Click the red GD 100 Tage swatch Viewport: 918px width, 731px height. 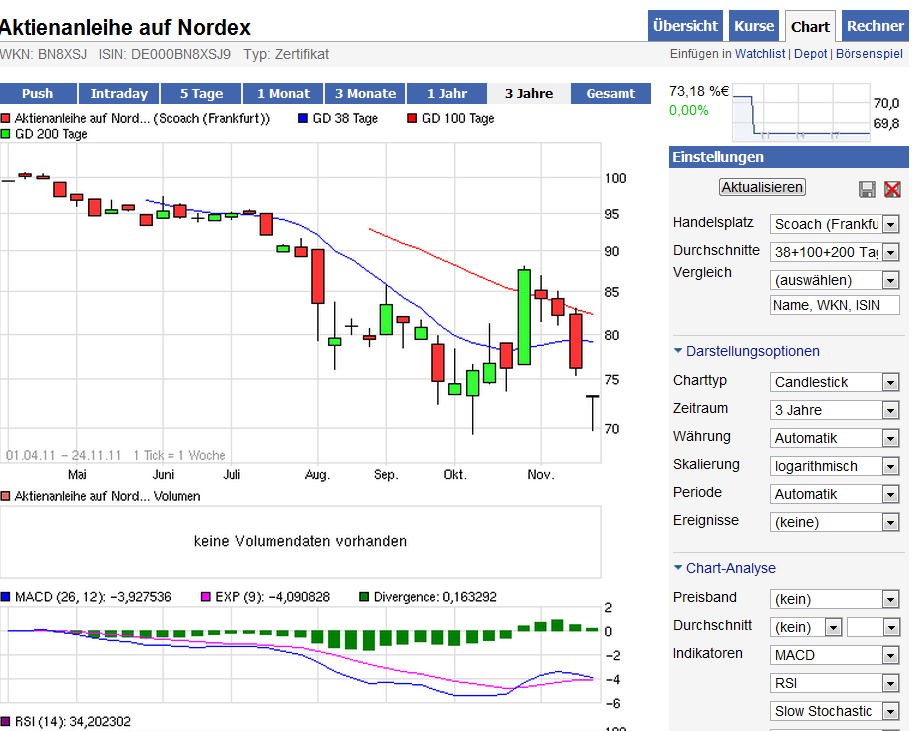click(x=412, y=118)
